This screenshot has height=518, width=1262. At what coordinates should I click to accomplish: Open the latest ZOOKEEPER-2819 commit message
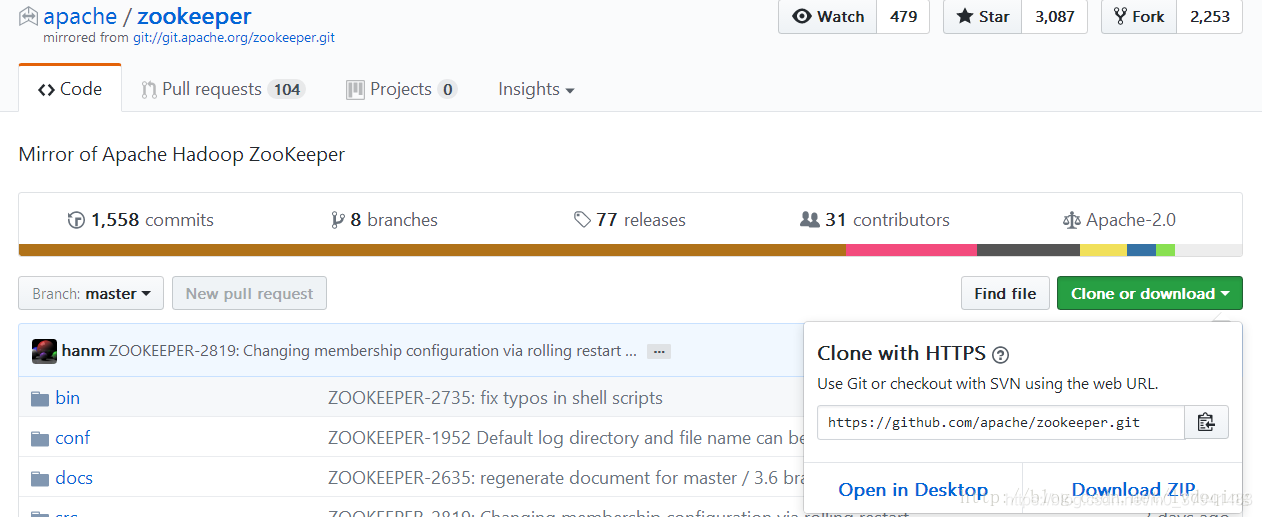coord(373,351)
